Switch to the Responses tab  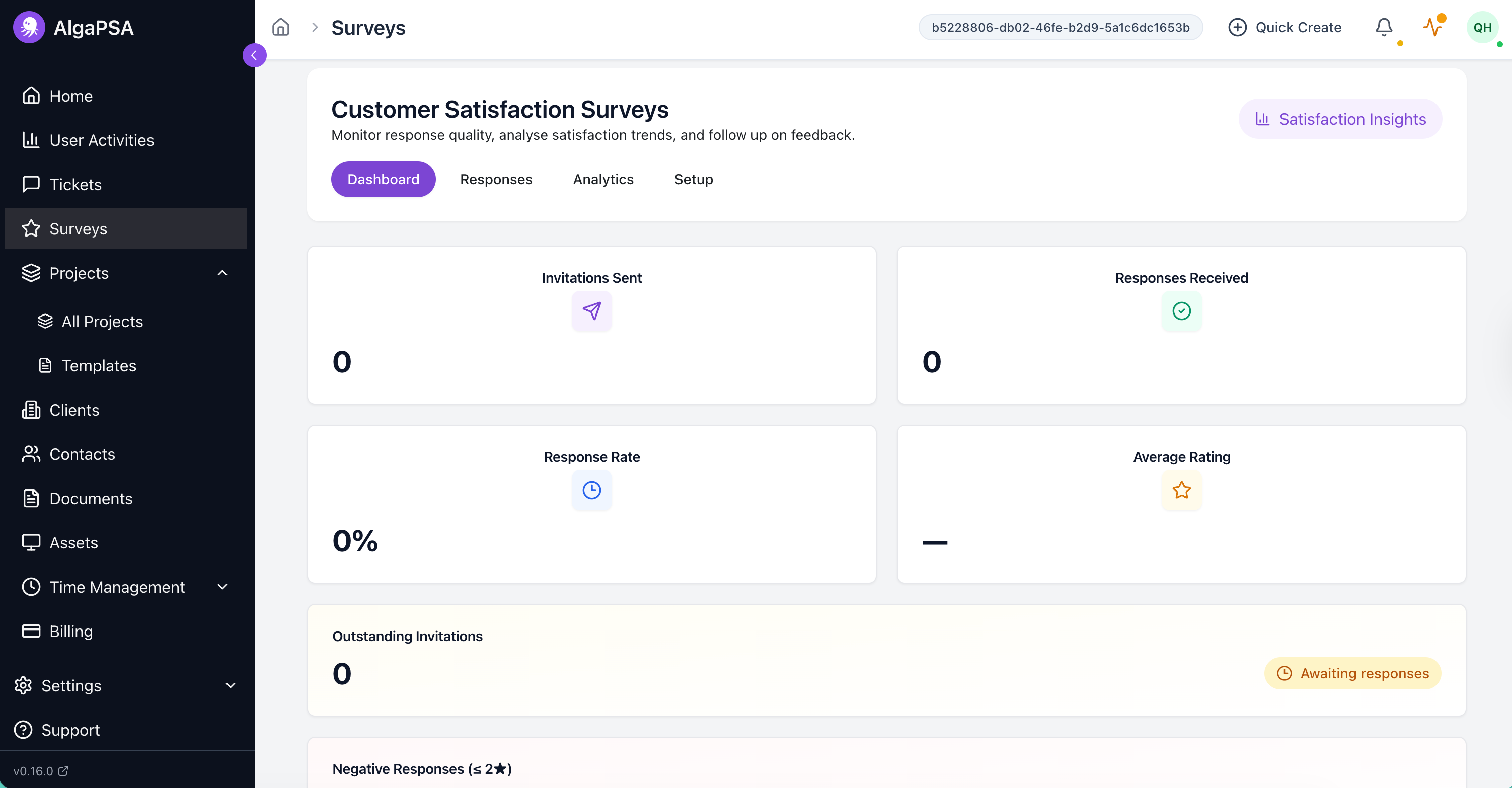pyautogui.click(x=496, y=179)
